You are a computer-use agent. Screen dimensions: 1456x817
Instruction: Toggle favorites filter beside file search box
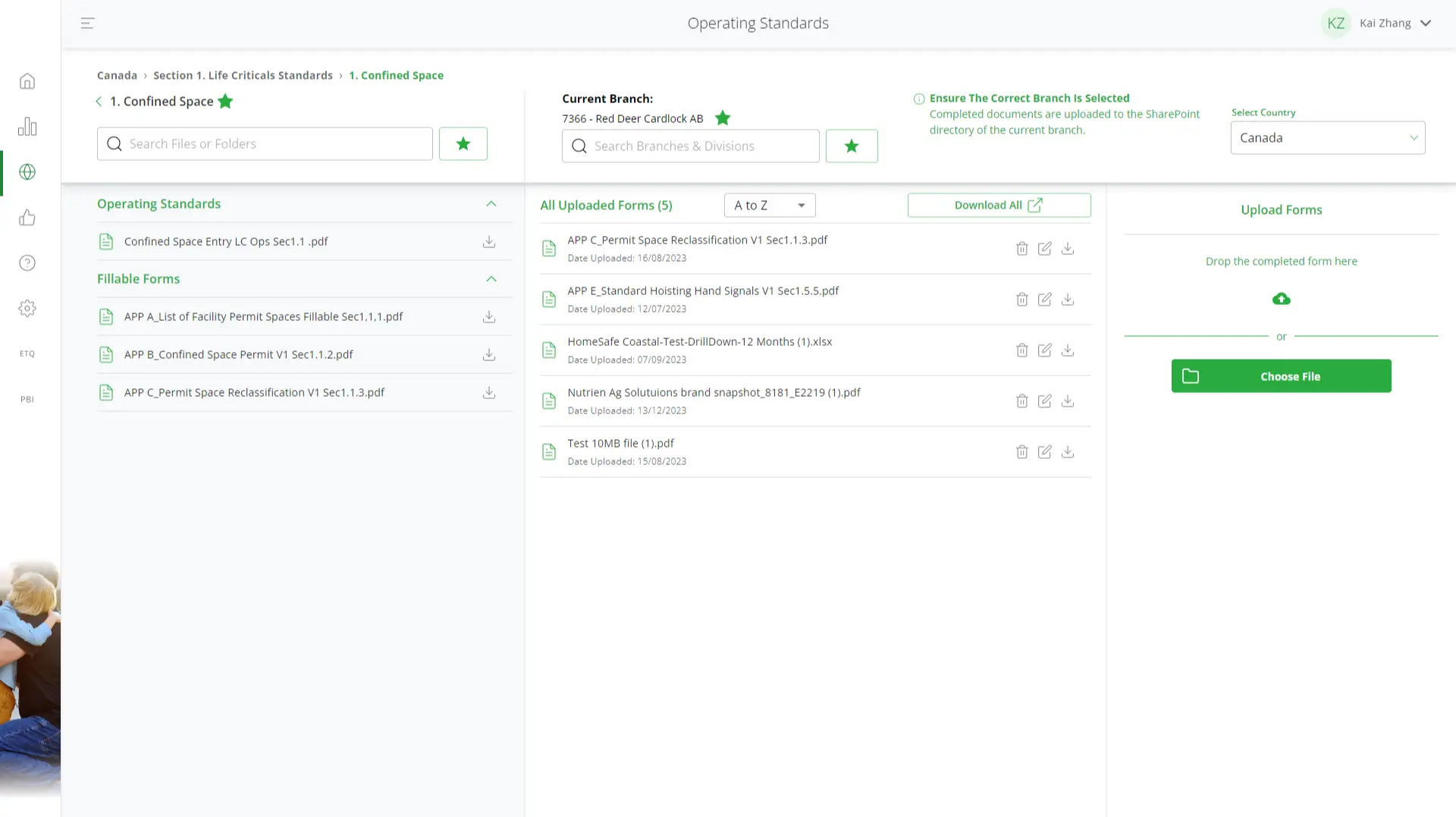(x=463, y=144)
